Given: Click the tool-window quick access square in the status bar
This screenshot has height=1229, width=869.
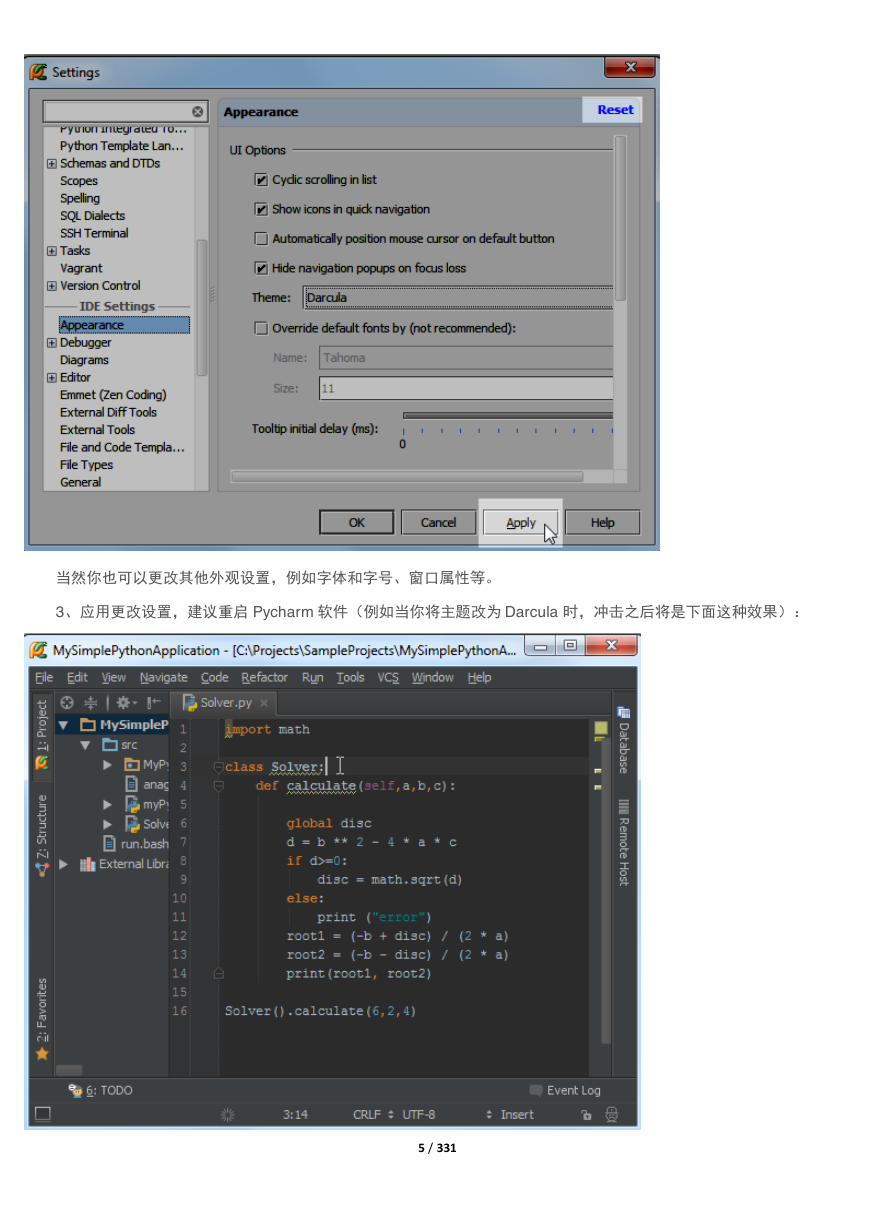Looking at the screenshot, I should tap(43, 1114).
